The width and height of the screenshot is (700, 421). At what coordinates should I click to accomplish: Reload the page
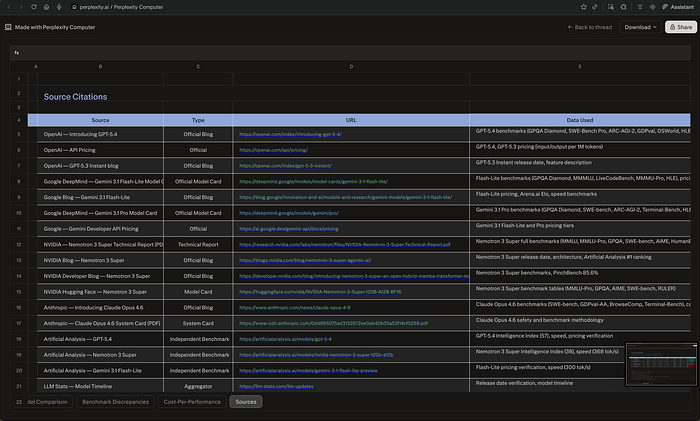[34, 7]
